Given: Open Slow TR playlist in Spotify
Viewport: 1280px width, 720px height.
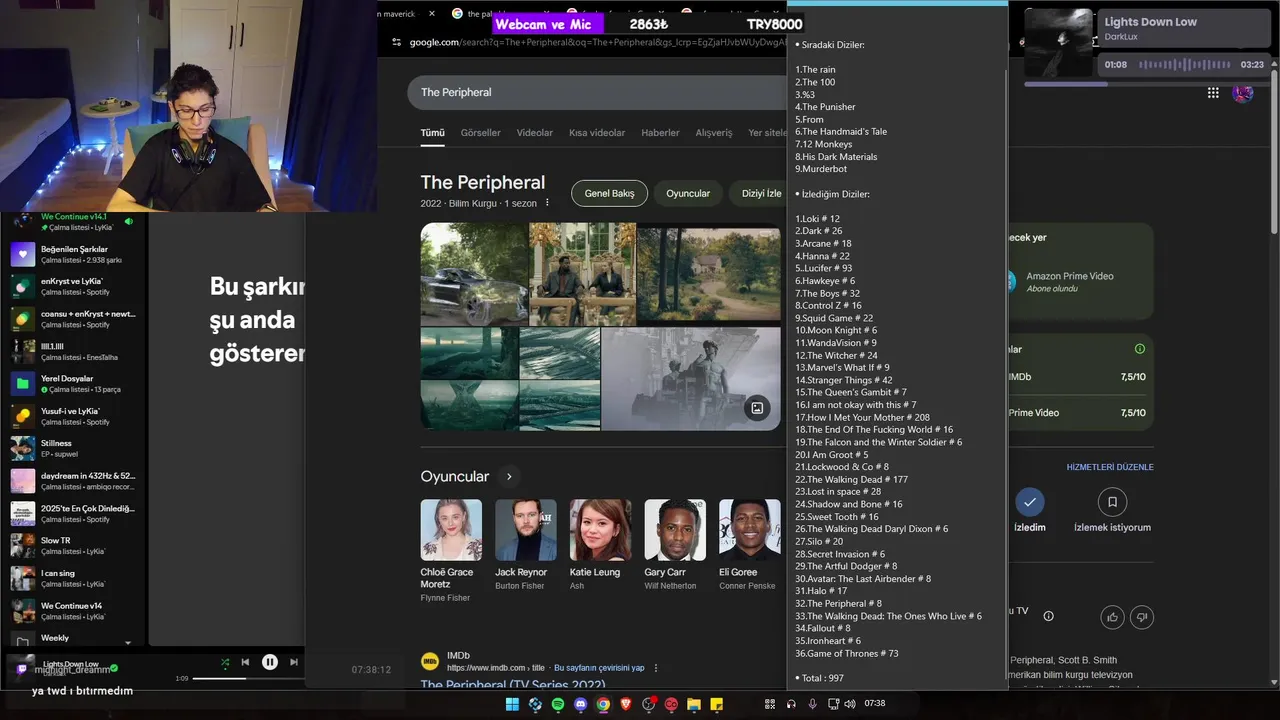Looking at the screenshot, I should (x=76, y=546).
